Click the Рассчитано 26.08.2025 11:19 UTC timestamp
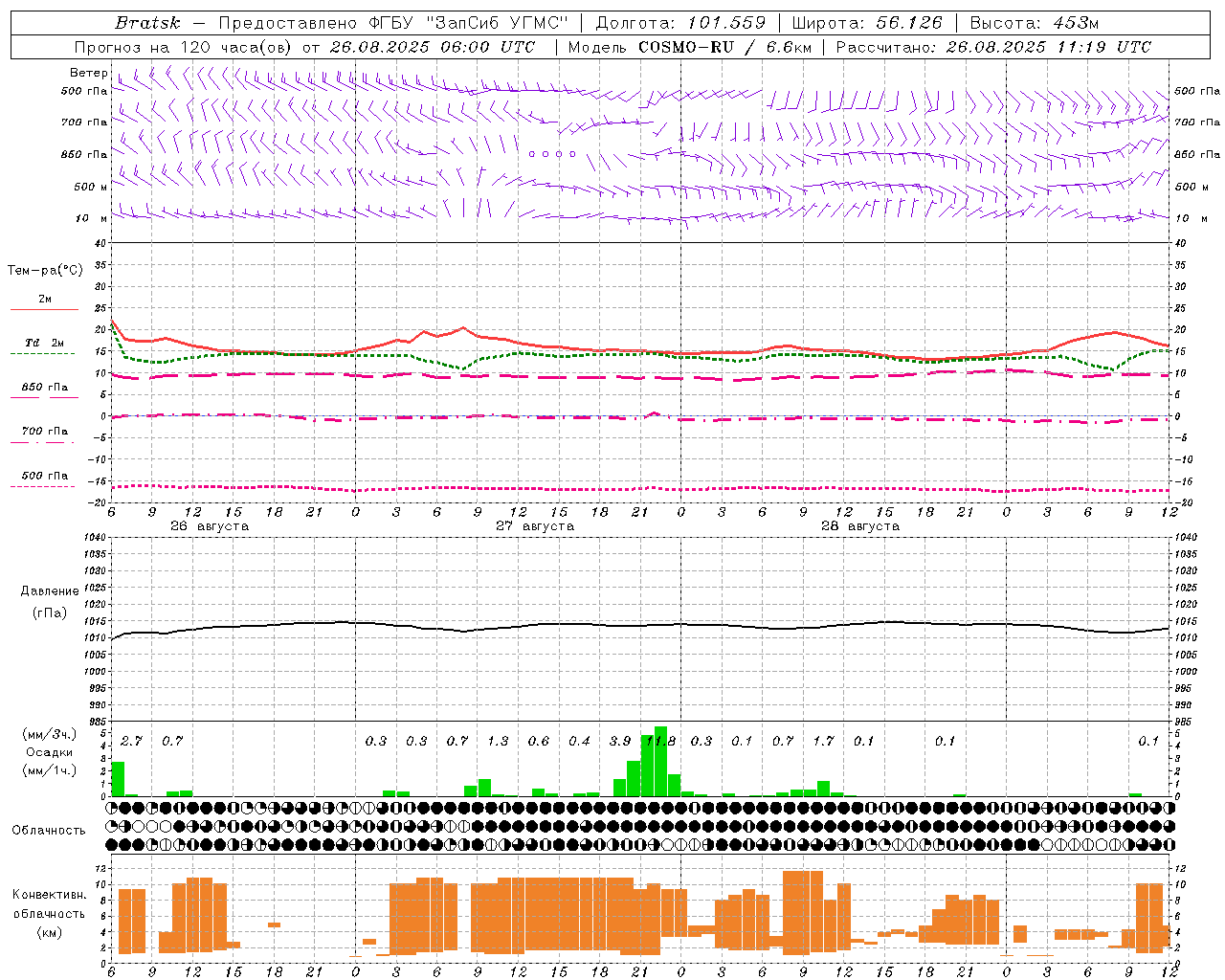 [x=993, y=47]
